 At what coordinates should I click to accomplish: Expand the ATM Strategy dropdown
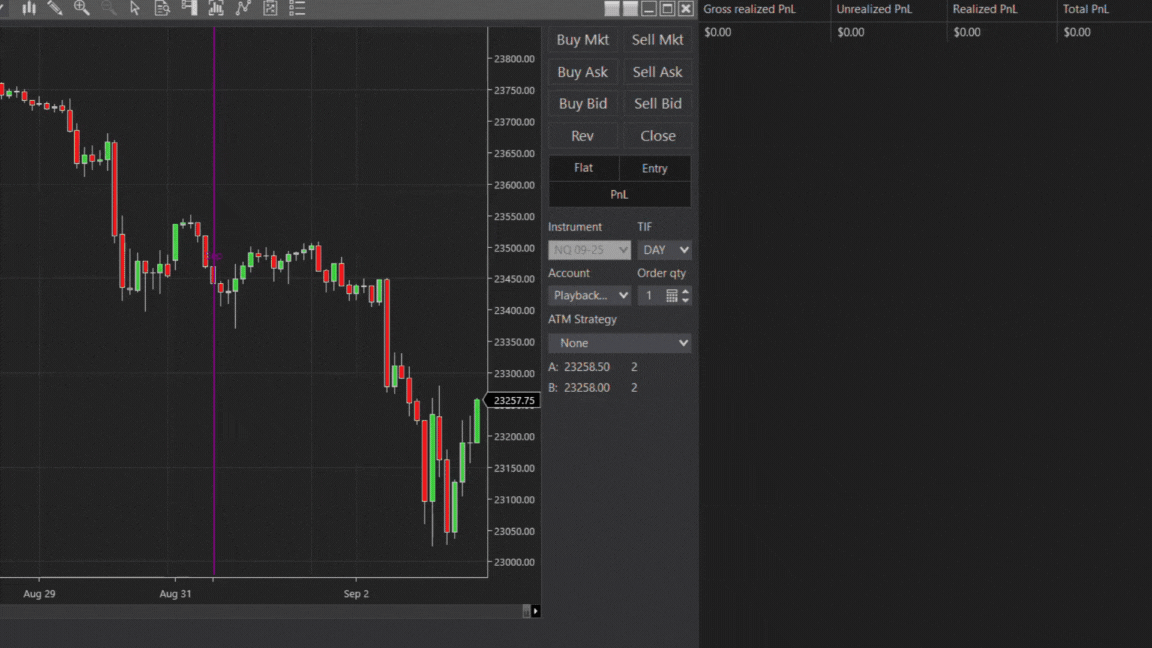pyautogui.click(x=619, y=343)
